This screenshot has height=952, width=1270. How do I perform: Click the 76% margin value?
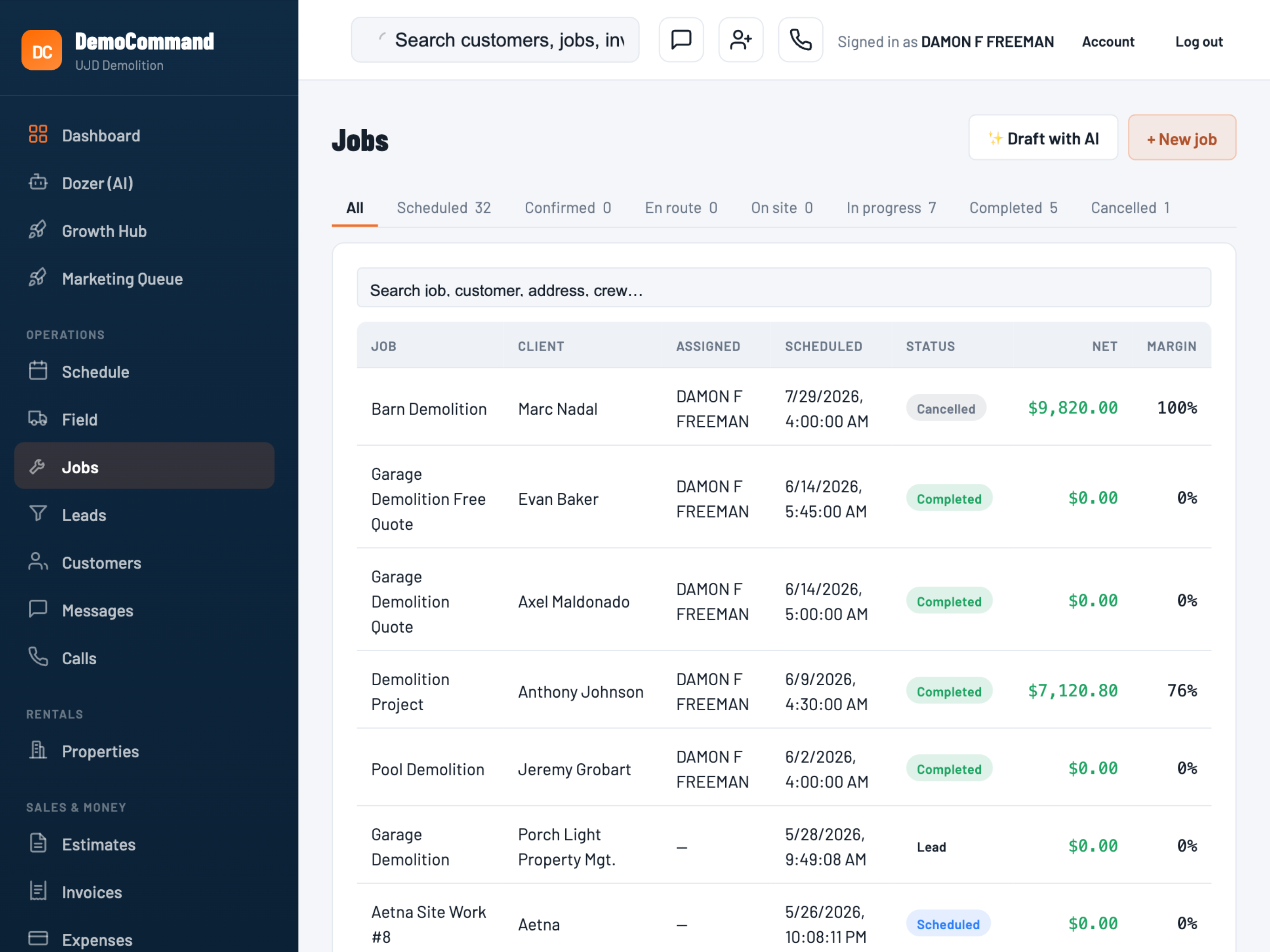[x=1182, y=690]
